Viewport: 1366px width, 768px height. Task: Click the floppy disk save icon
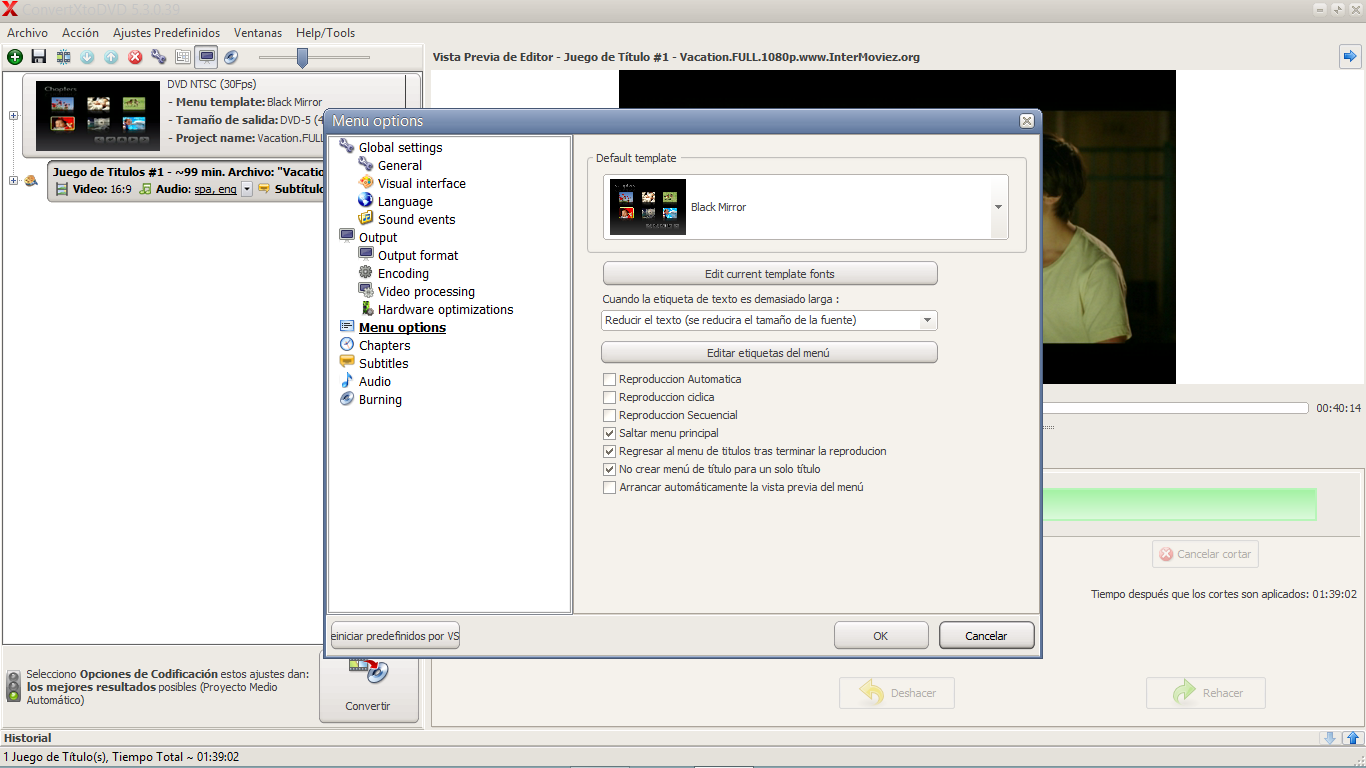39,57
